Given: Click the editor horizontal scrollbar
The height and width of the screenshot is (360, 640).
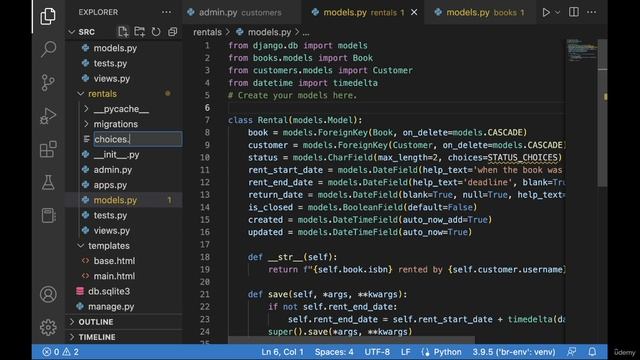Looking at the screenshot, I should tap(351, 340).
